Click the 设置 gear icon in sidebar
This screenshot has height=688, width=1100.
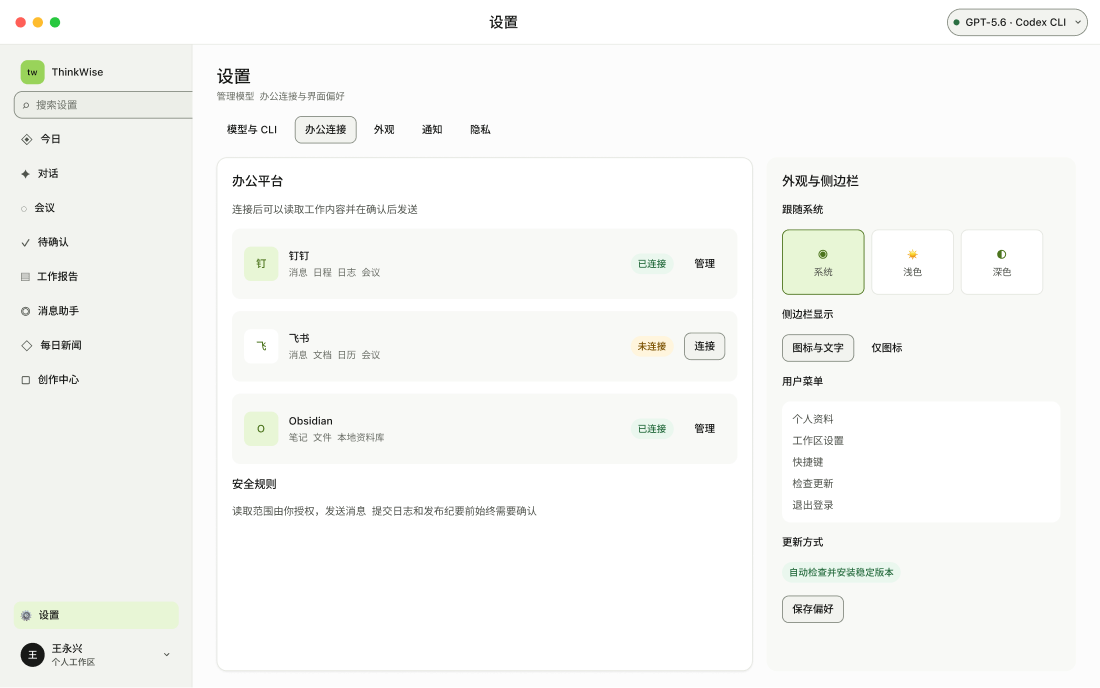26,616
